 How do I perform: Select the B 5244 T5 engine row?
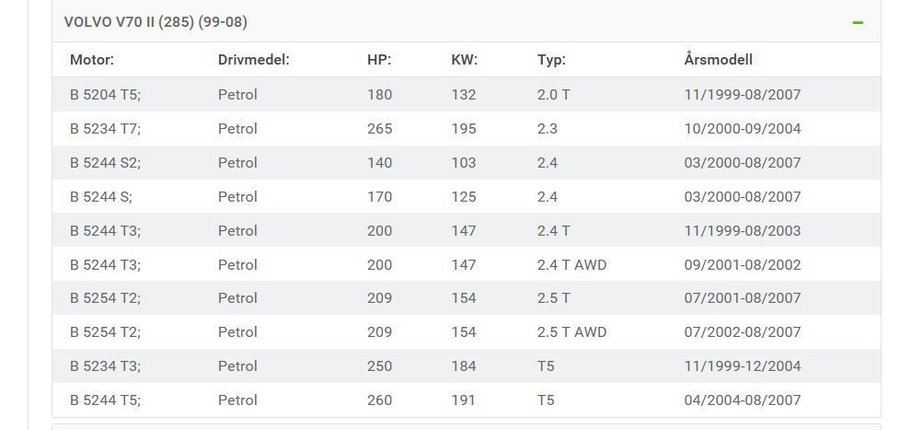click(105, 400)
